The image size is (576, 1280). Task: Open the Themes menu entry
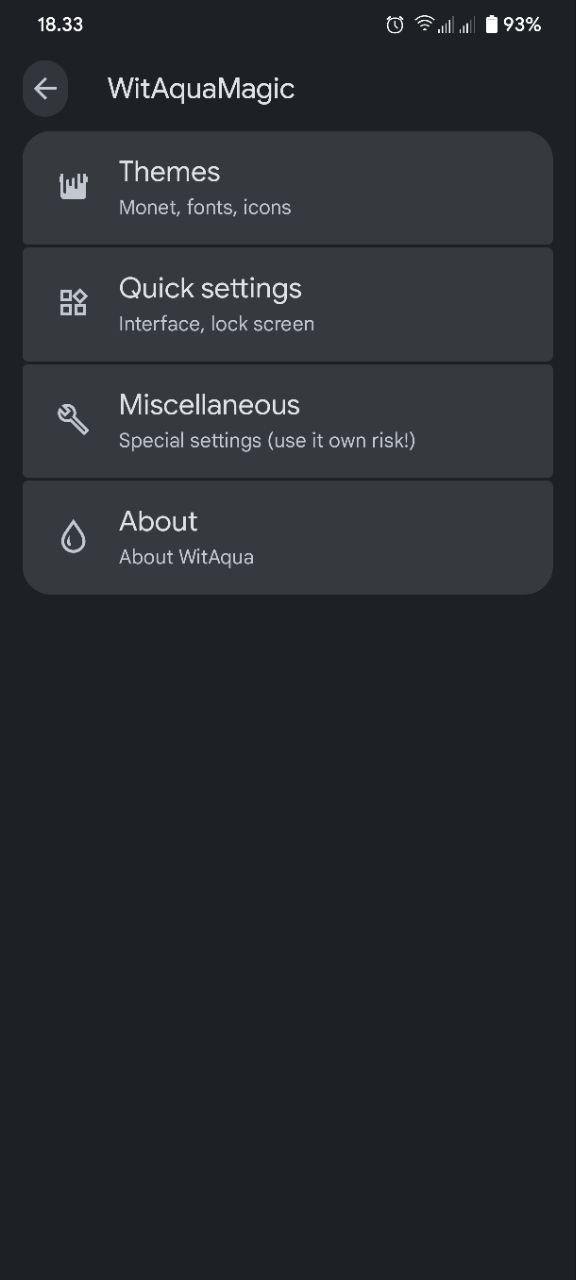[x=288, y=188]
